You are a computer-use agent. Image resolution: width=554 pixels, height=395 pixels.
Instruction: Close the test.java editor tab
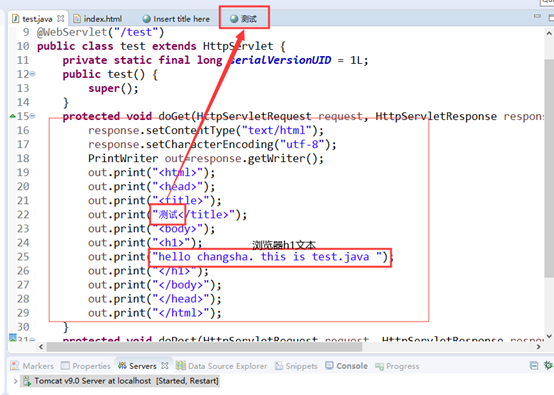coord(61,18)
